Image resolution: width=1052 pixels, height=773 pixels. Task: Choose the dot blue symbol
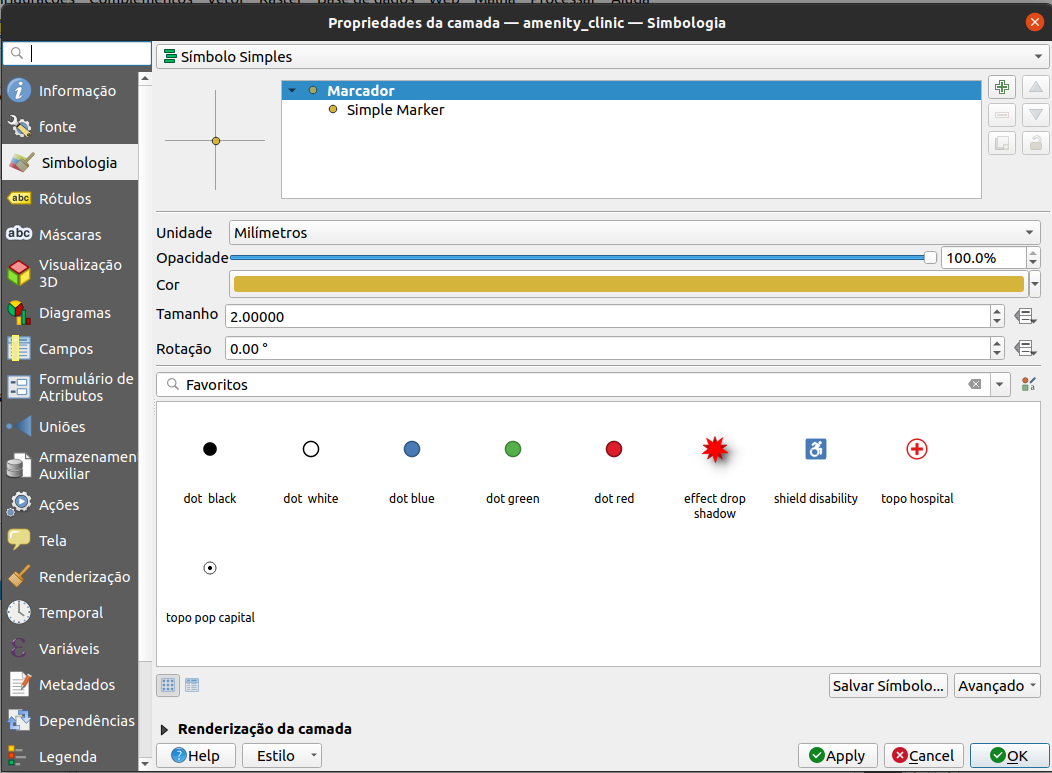(412, 468)
